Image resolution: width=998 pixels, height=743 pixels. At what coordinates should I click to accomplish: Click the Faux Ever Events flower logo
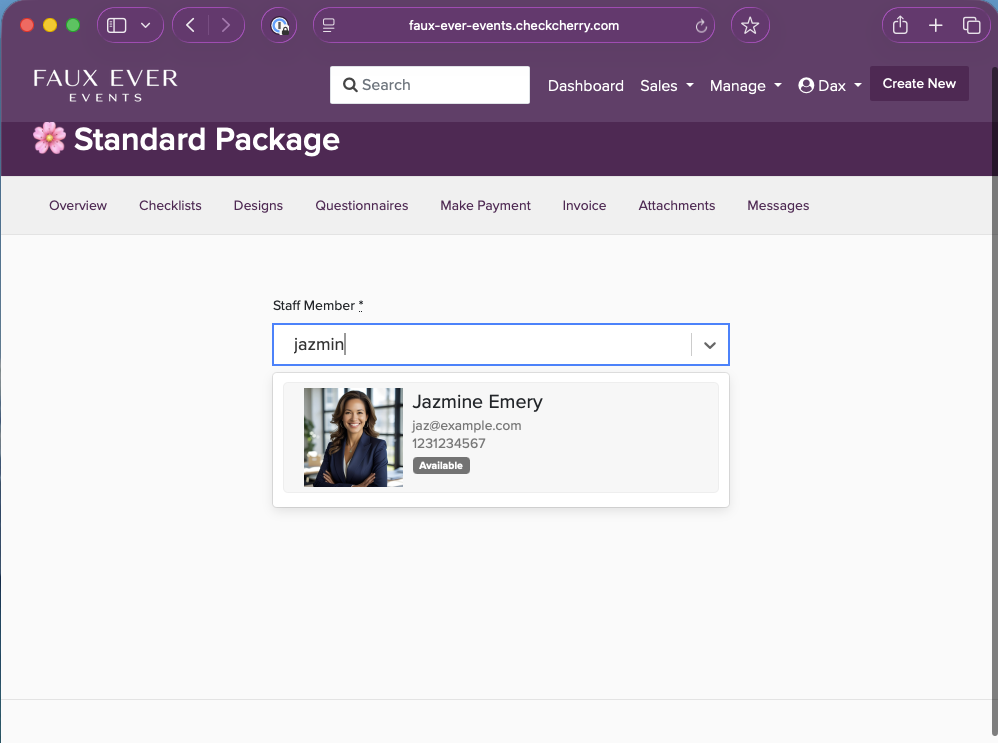(48, 138)
